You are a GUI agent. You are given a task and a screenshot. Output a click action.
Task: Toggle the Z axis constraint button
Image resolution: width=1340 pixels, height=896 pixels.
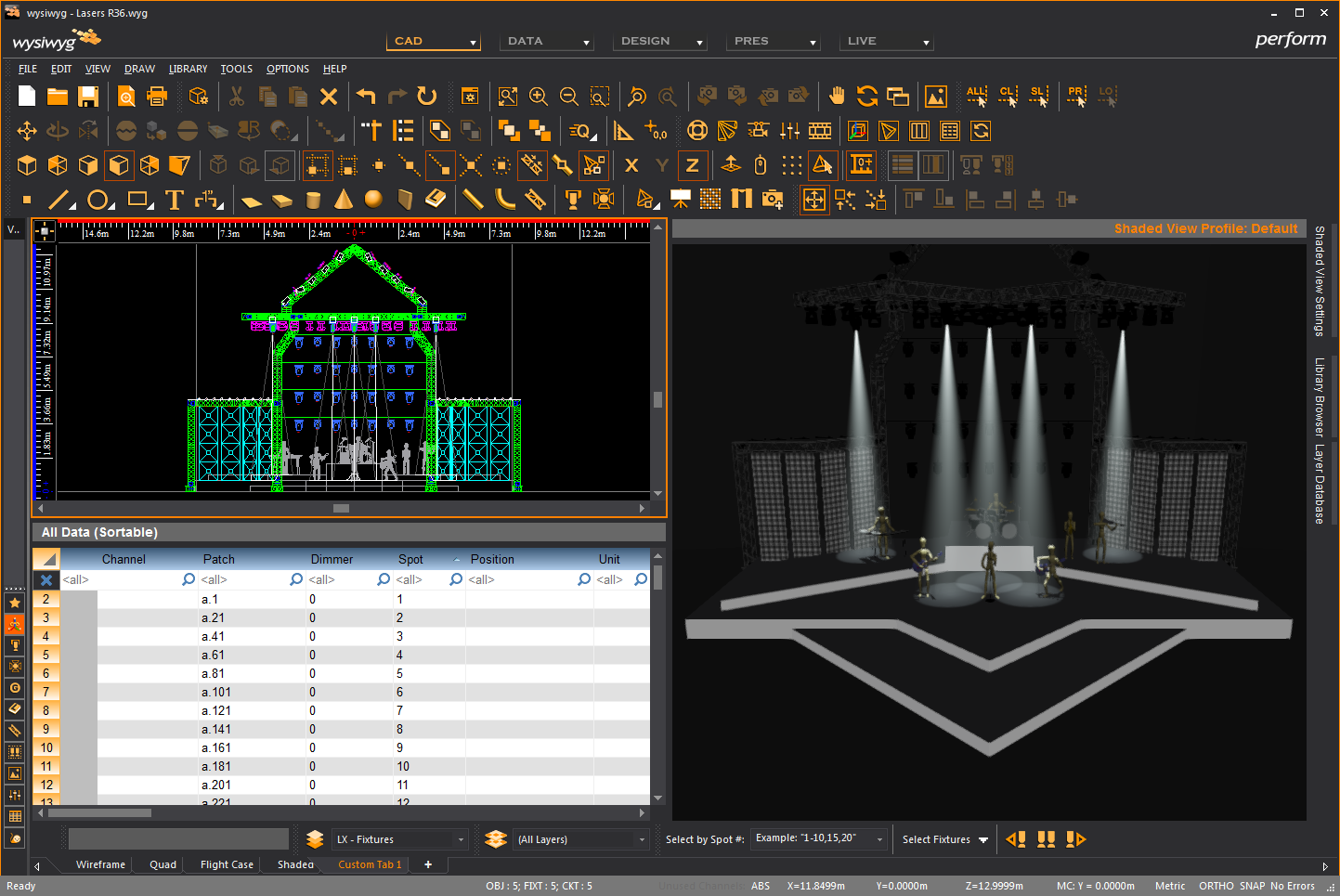pos(692,165)
